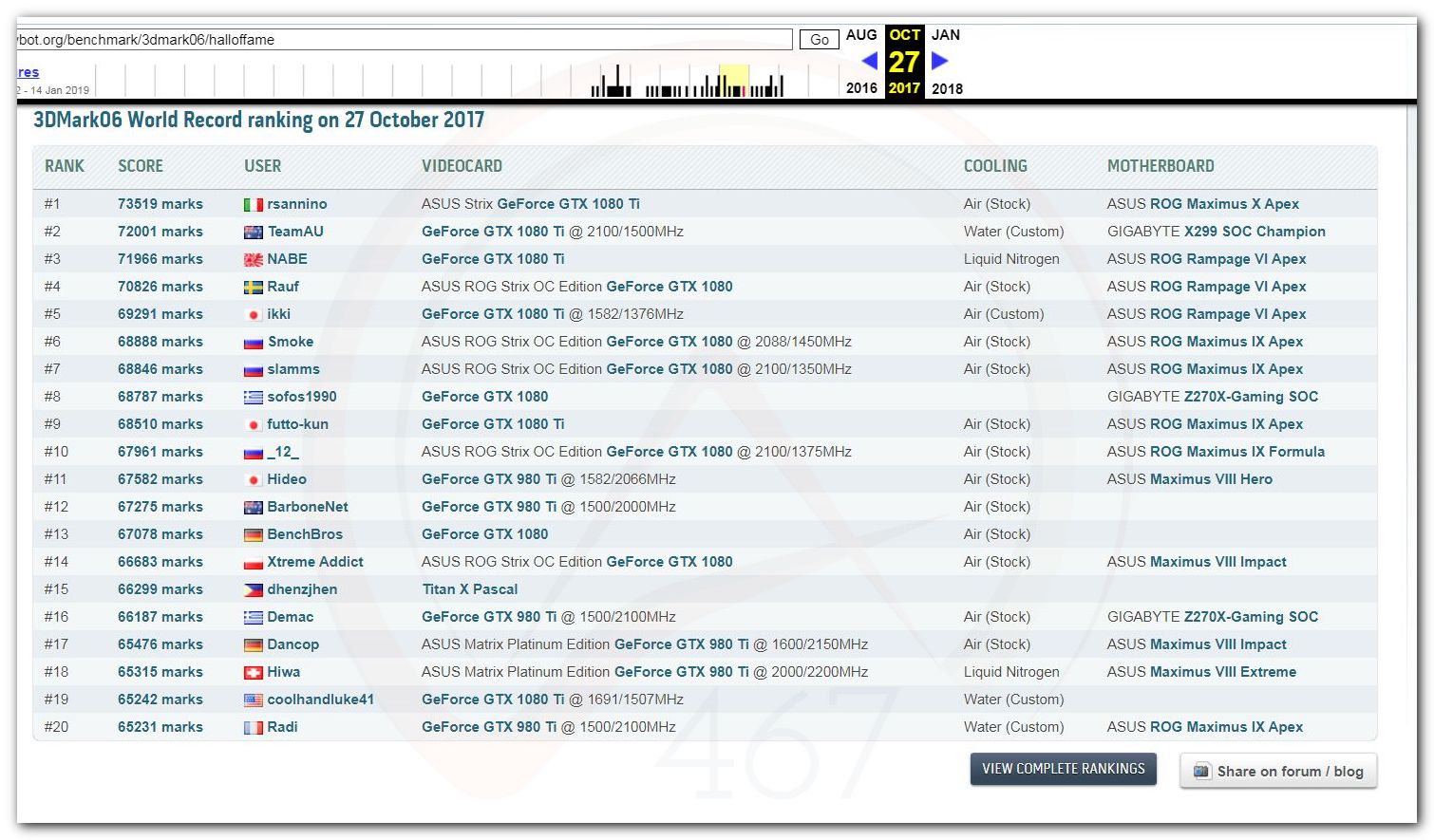Image resolution: width=1434 pixels, height=840 pixels.
Task: Click Liquid Nitrogen in NABE's row
Action: coord(1011,259)
